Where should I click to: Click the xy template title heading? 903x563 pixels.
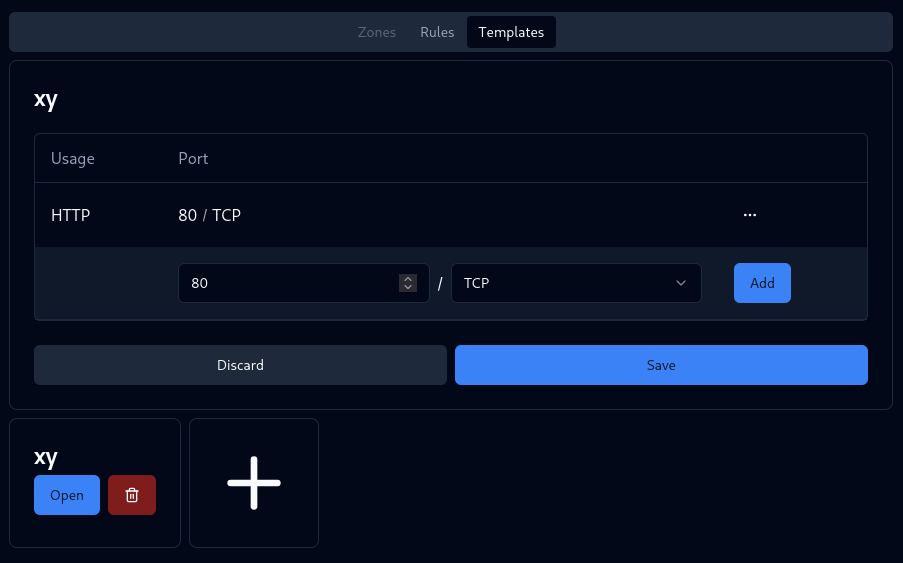click(46, 99)
